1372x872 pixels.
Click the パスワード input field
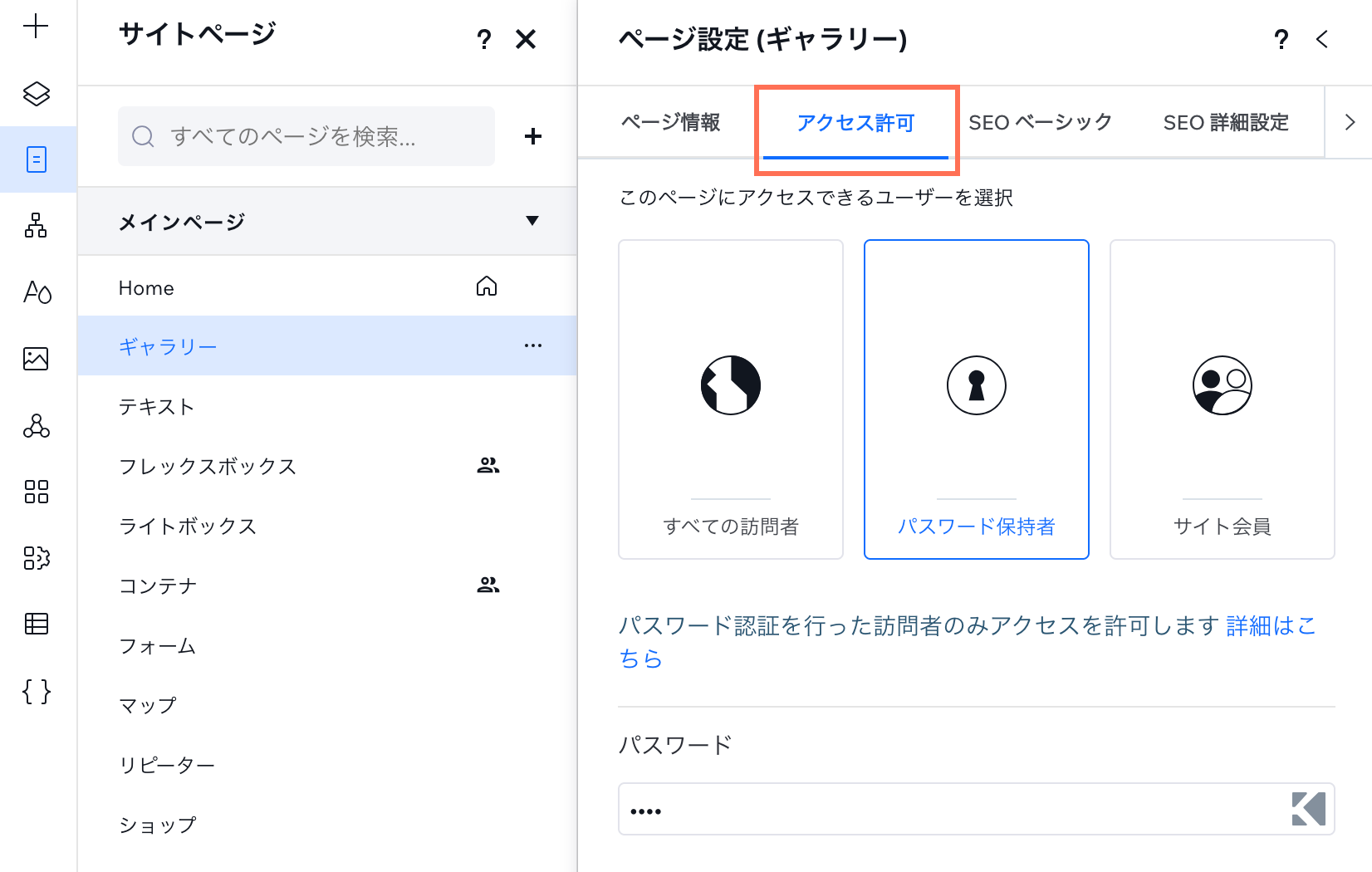point(914,809)
